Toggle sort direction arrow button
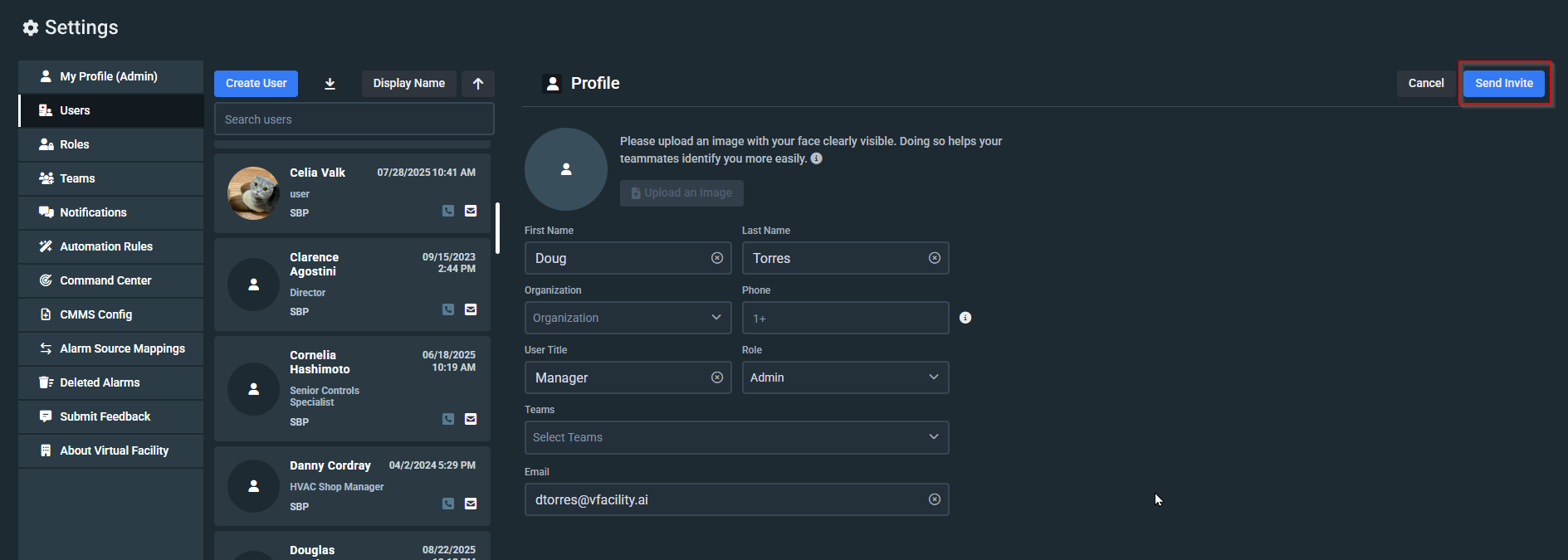This screenshot has height=560, width=1568. pyautogui.click(x=478, y=84)
